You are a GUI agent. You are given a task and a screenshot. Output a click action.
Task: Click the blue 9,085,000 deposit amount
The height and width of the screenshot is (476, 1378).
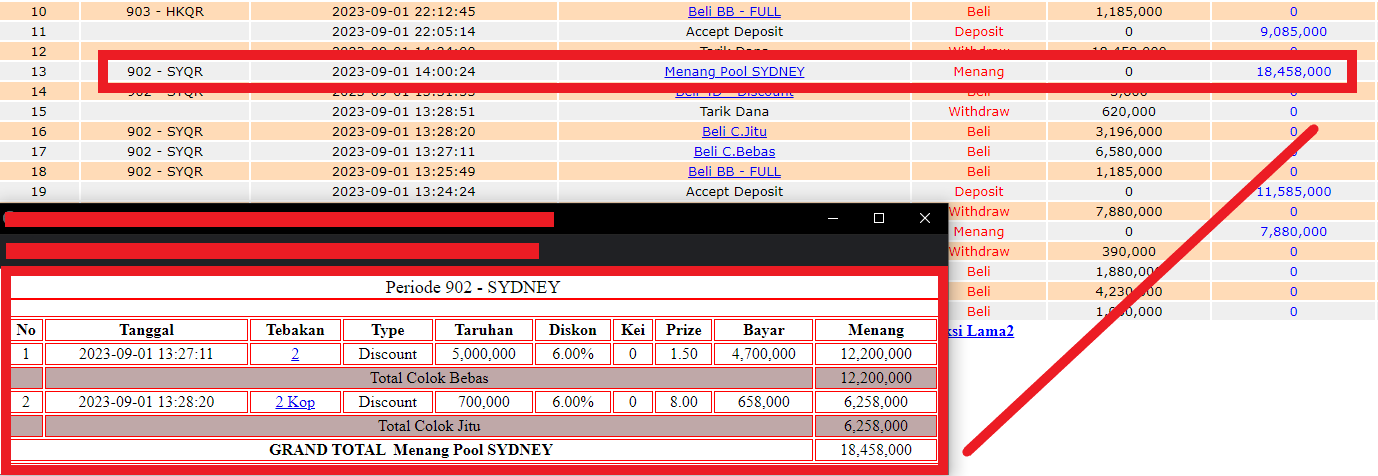(1293, 32)
